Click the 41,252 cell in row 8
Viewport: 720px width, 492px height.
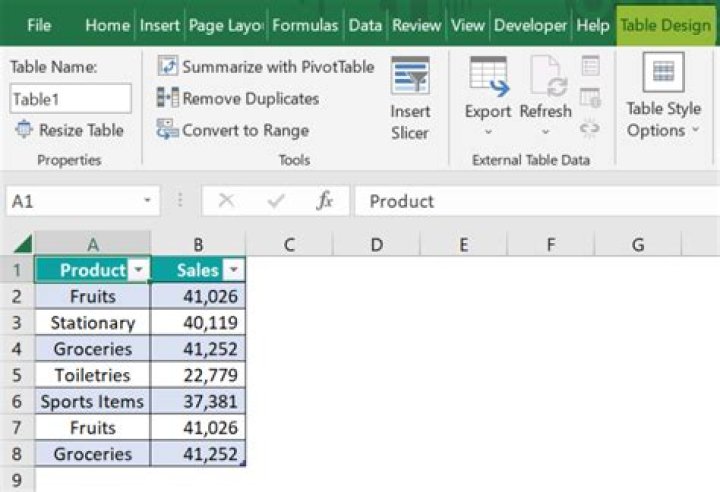198,454
